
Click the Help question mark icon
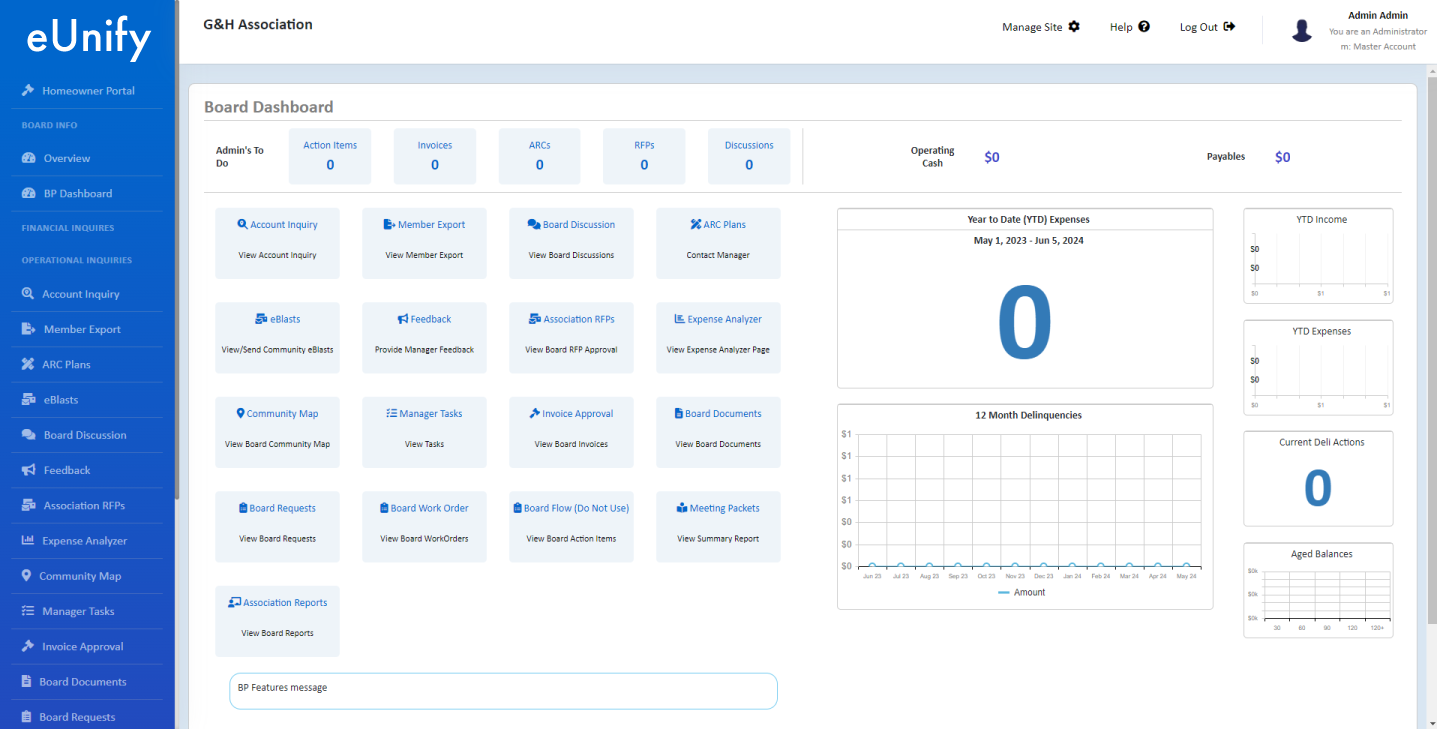[x=1145, y=27]
